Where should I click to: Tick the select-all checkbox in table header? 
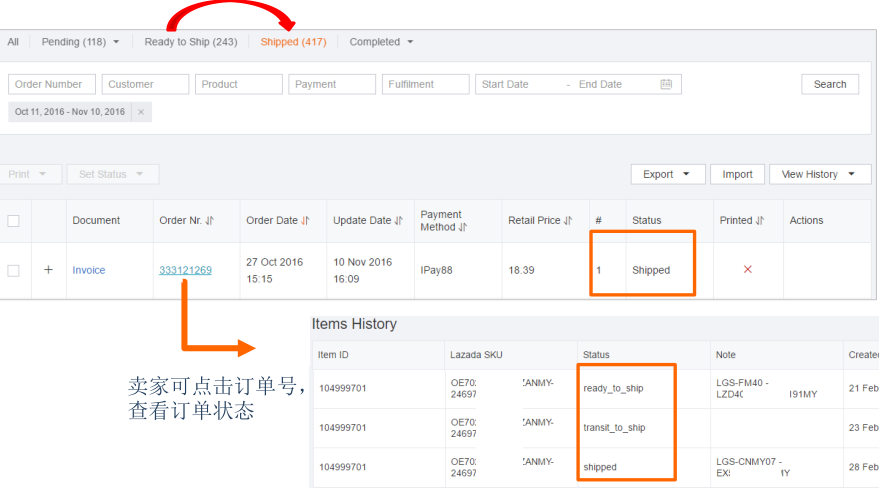13,221
